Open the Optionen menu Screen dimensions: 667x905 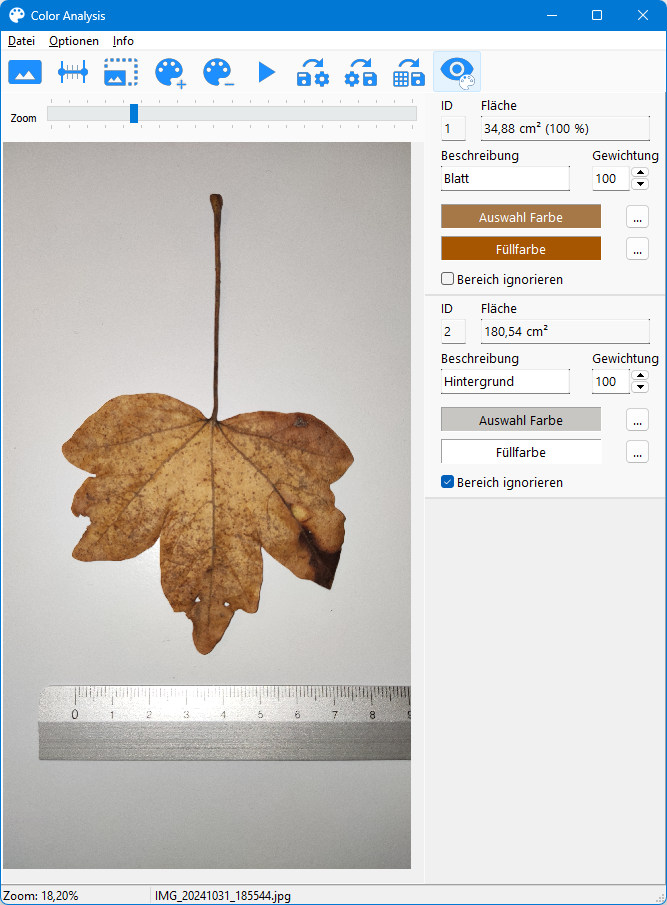click(74, 41)
